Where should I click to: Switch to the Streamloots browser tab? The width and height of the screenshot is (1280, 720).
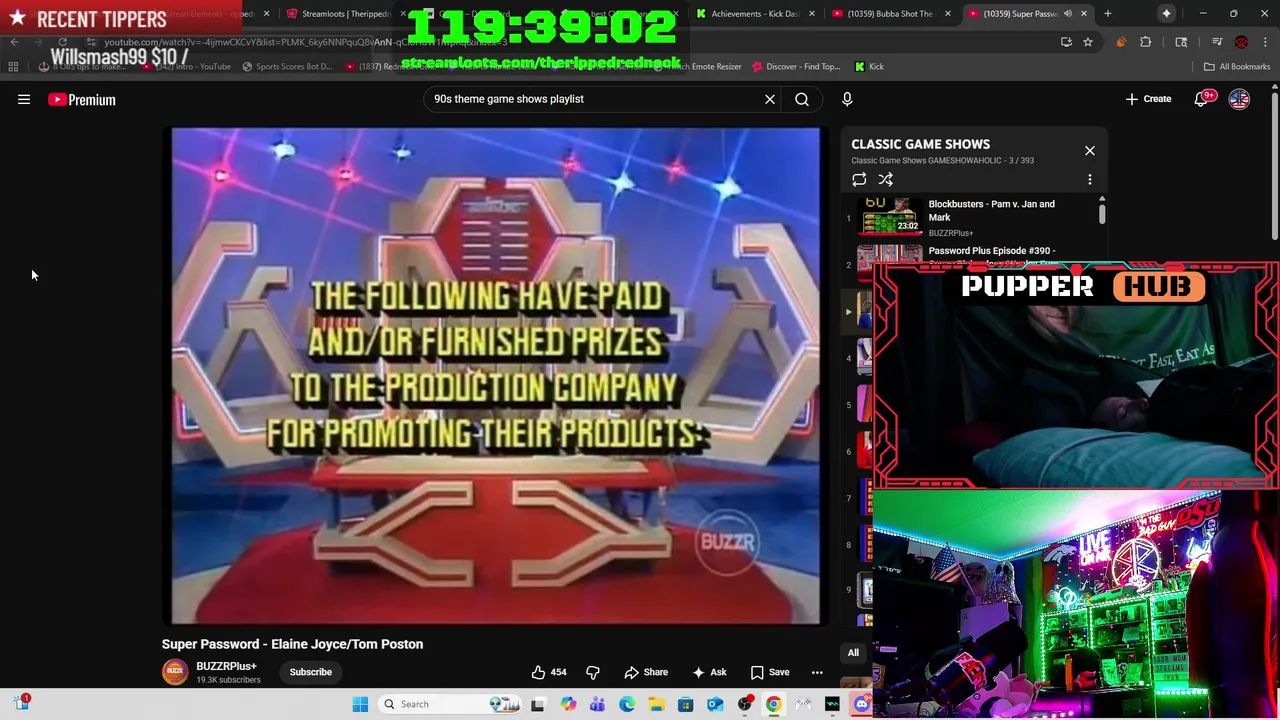point(345,14)
